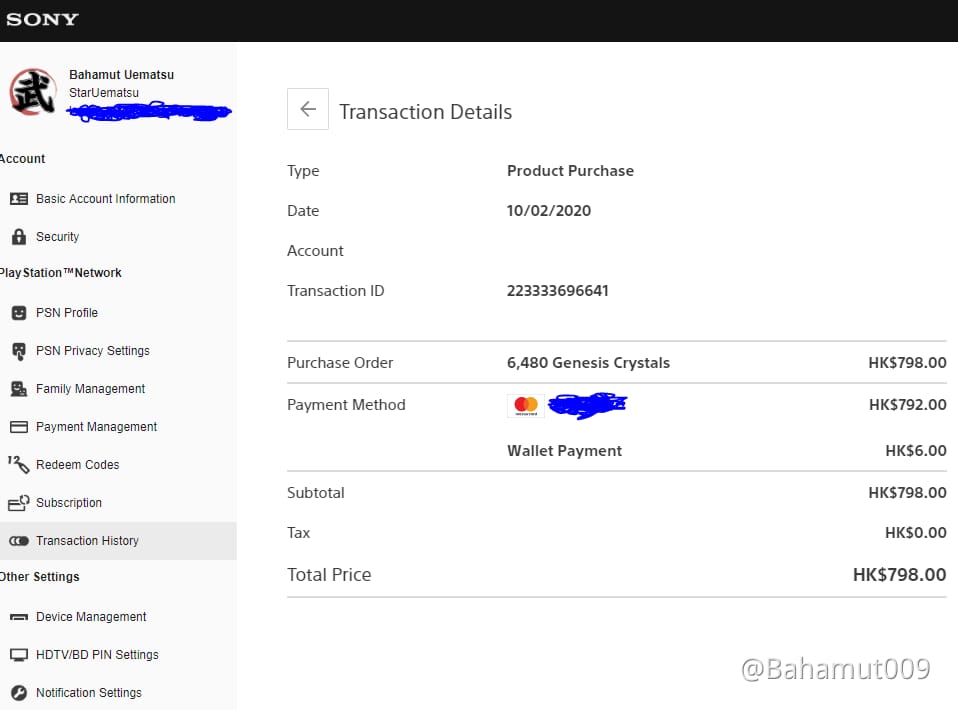The image size is (958, 710).
Task: Click the Basic Account Information card icon
Action: [x=20, y=198]
